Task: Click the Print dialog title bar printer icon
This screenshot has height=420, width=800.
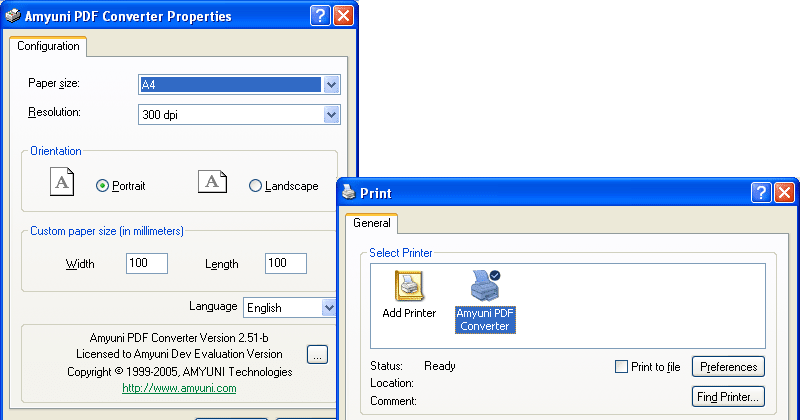Action: [348, 192]
